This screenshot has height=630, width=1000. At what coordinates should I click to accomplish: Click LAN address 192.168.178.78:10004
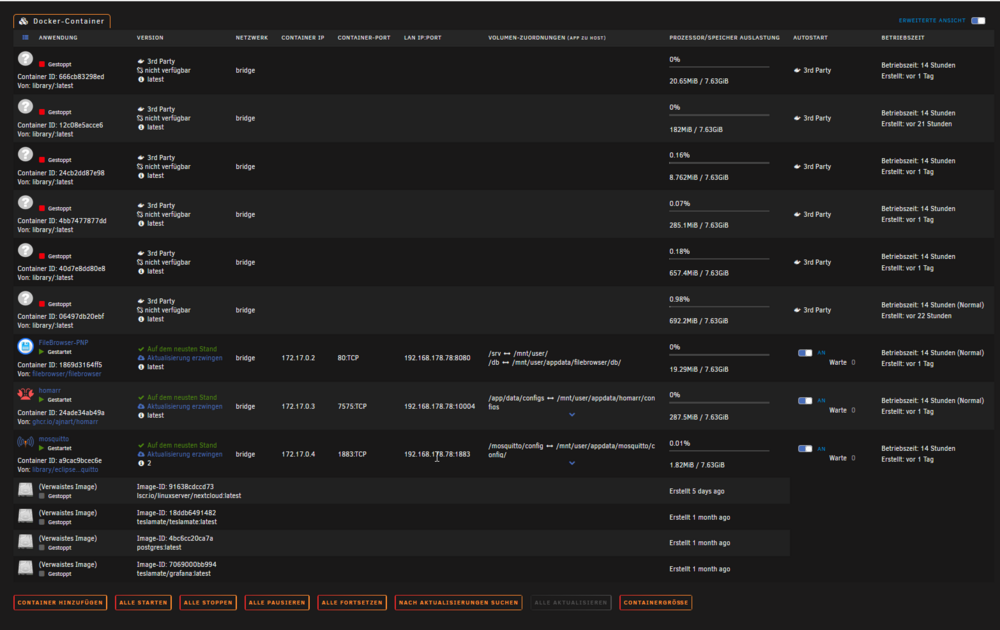(439, 406)
